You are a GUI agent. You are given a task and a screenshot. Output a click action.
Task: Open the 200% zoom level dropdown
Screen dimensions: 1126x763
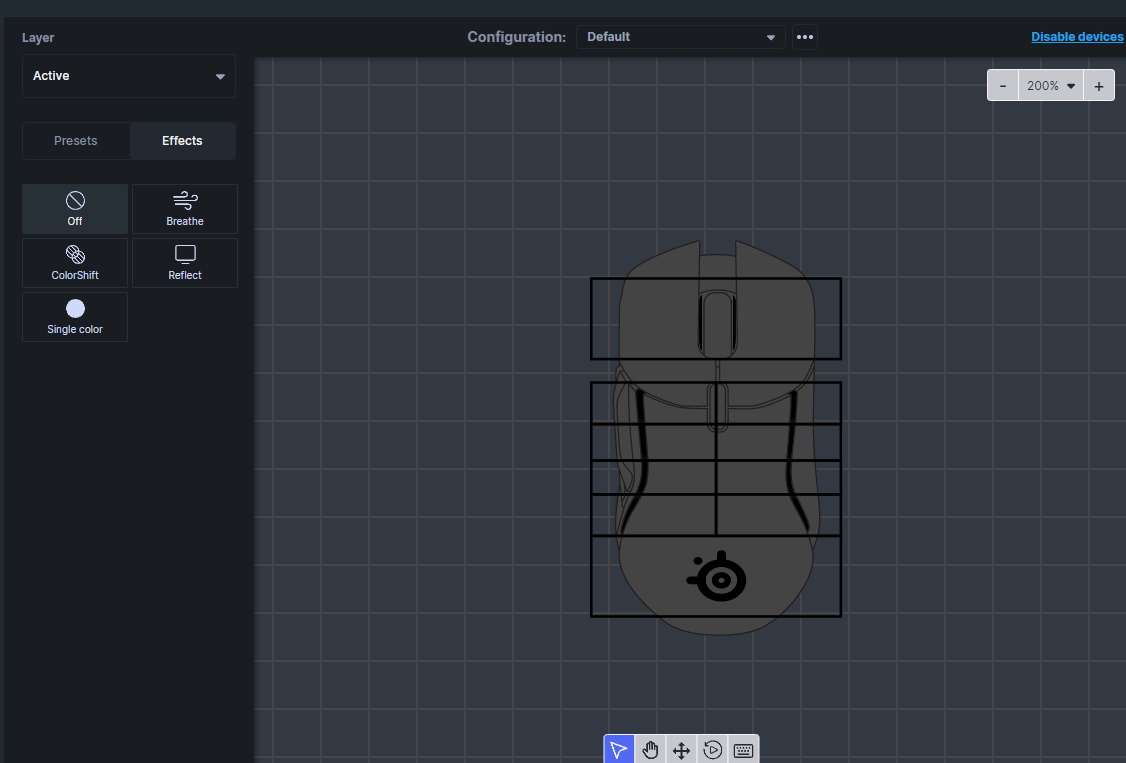click(x=1050, y=86)
